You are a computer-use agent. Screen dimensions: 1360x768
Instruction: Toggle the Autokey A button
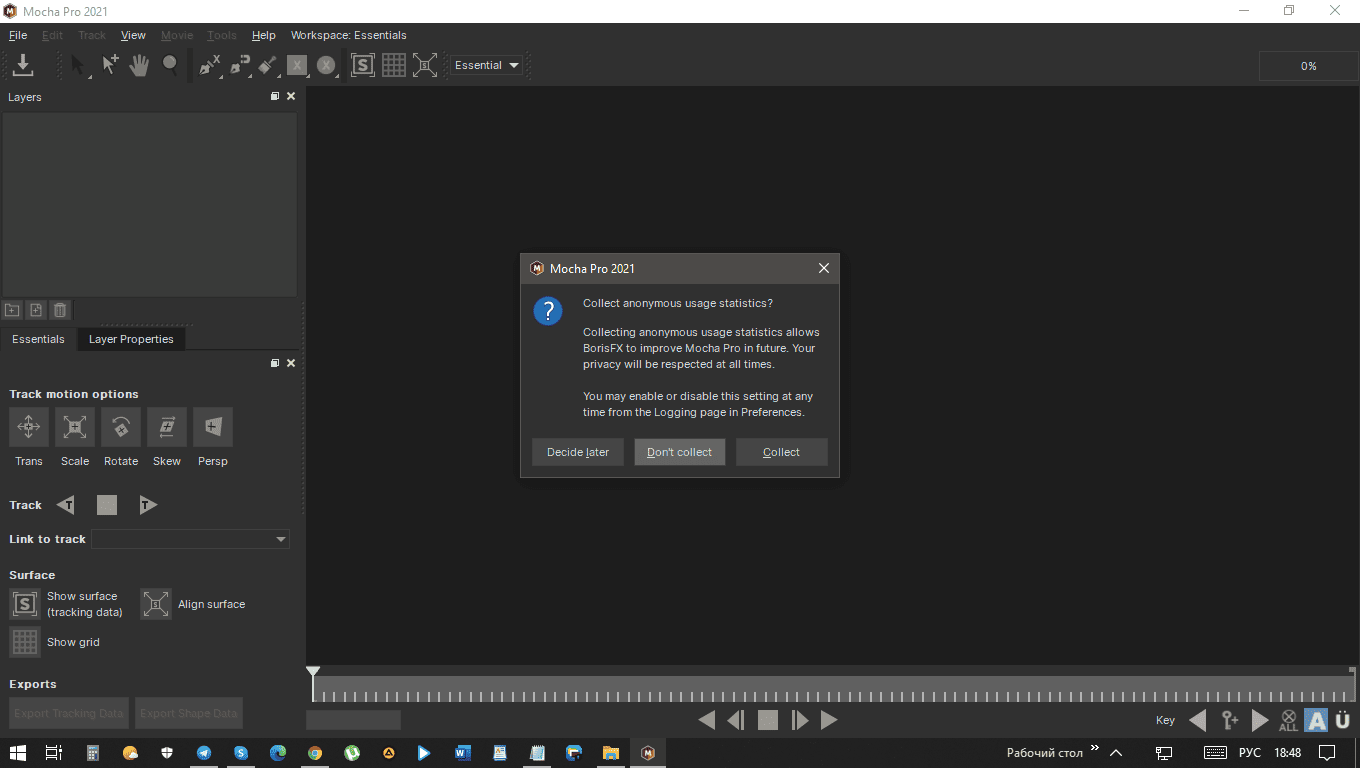(x=1316, y=720)
